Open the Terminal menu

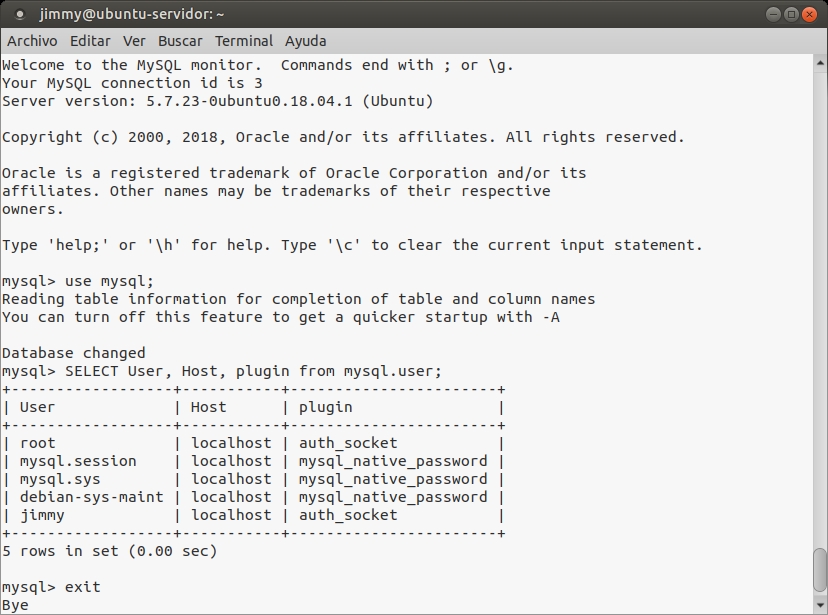click(x=244, y=41)
